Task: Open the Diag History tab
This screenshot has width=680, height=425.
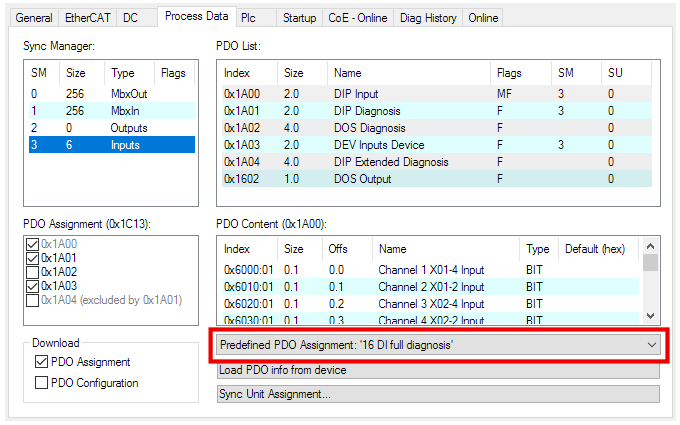Action: tap(428, 18)
